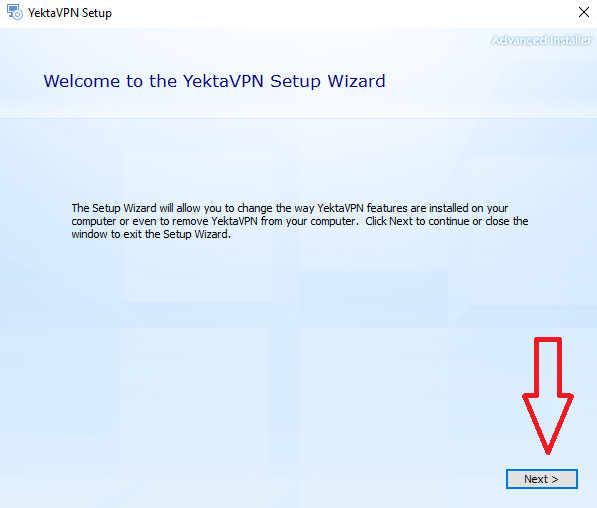597x508 pixels.
Task: Click the red downward arrow annotation
Action: tap(548, 396)
